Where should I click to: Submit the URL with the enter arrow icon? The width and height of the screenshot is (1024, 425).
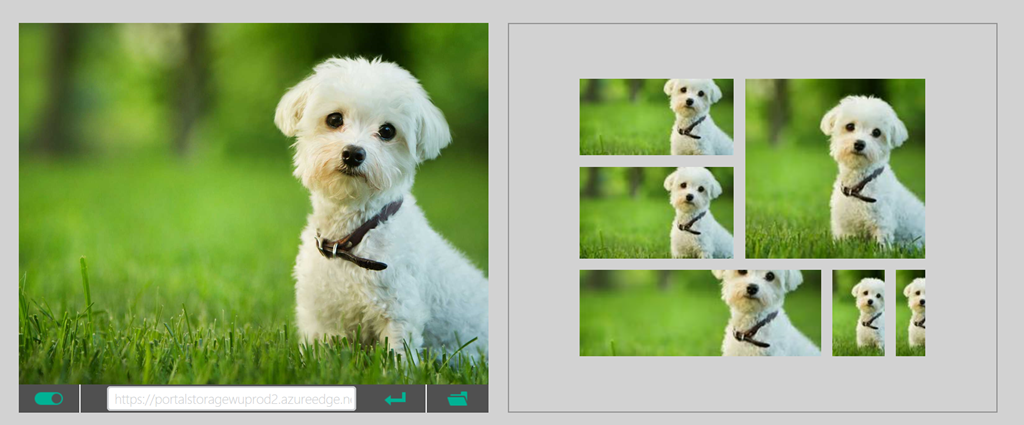[x=395, y=398]
